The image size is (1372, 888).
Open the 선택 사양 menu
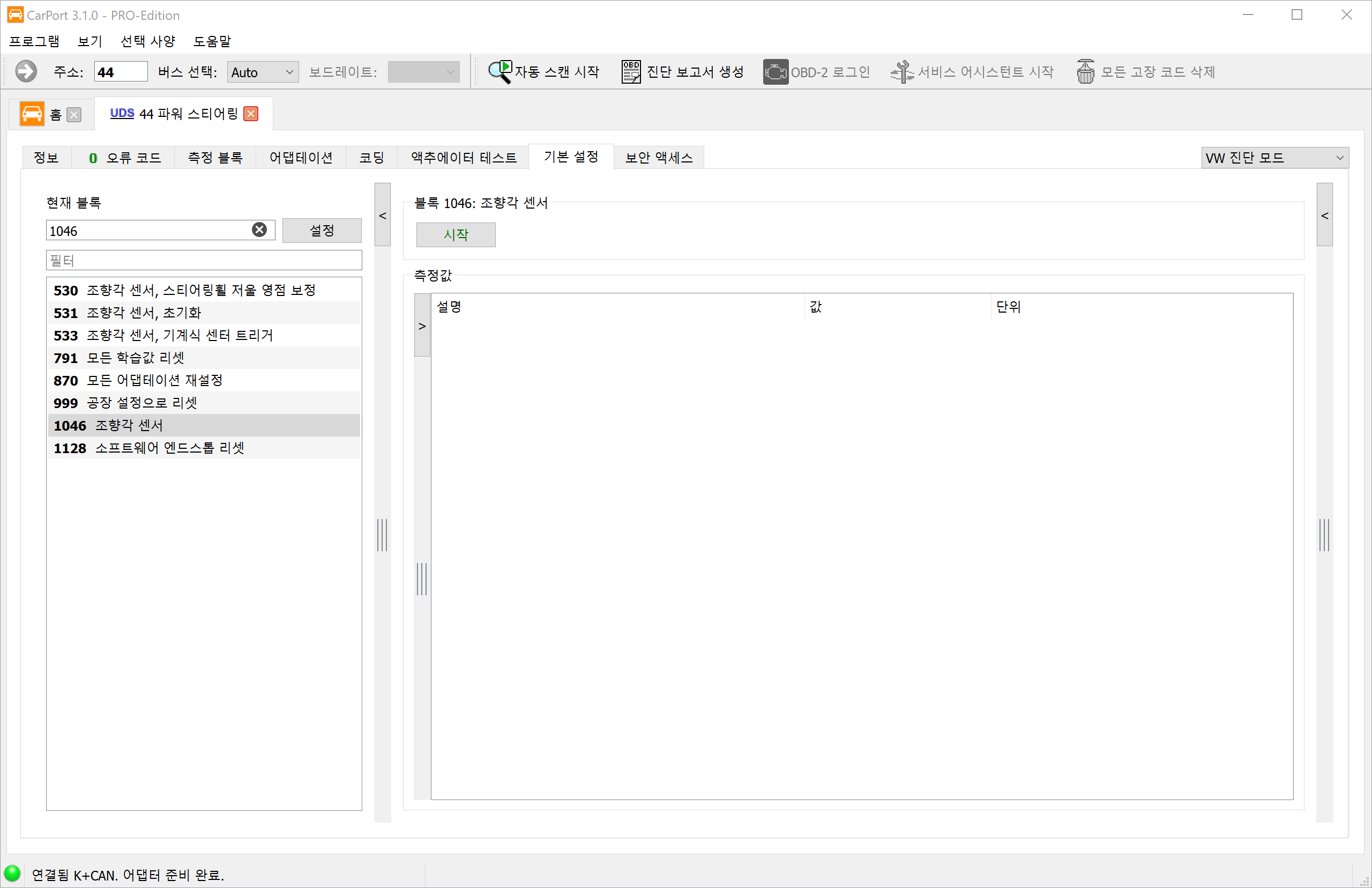148,41
